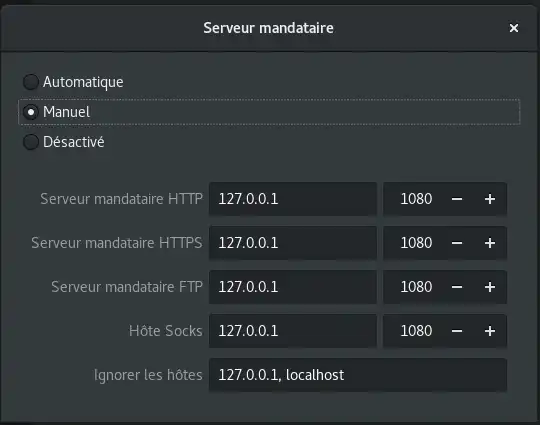Increase the HTTPS proxy port with plus

(x=490, y=243)
